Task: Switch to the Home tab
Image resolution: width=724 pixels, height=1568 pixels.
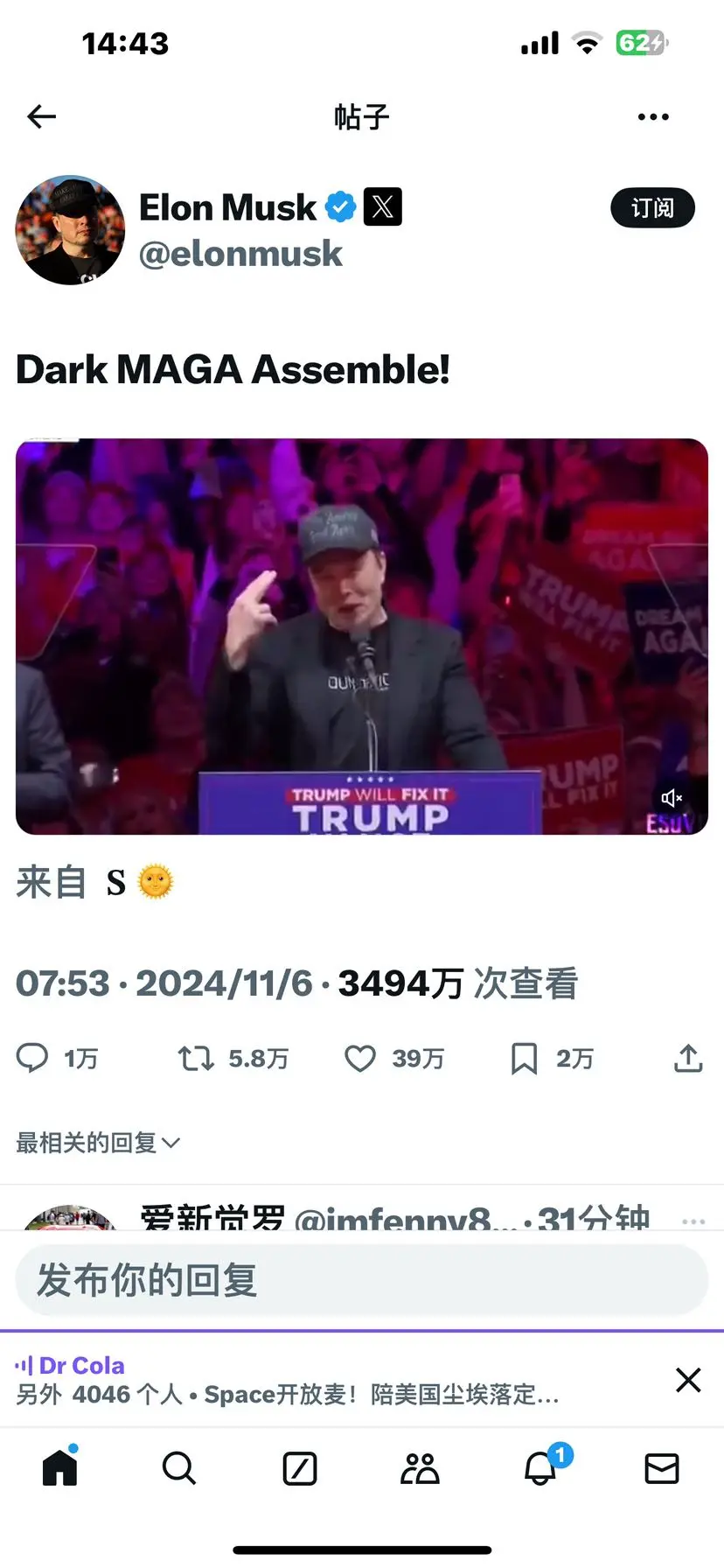Action: [60, 1467]
